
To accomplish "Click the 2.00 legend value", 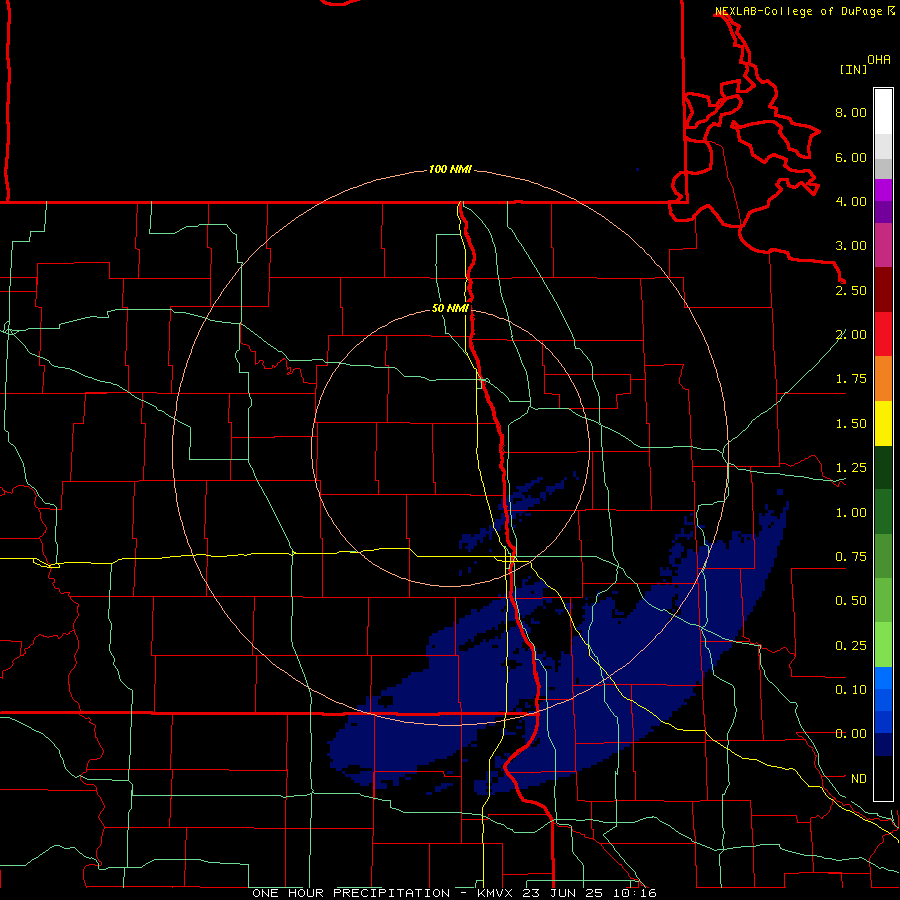I will 851,335.
